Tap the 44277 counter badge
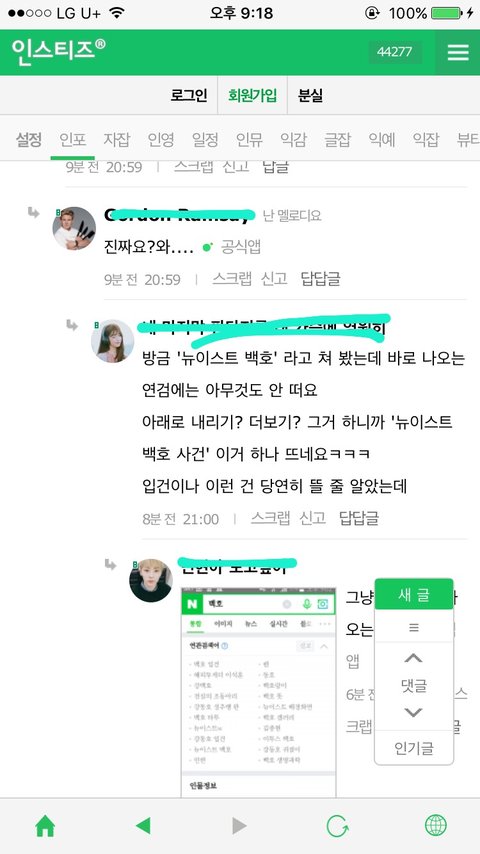480x854 pixels. 395,52
